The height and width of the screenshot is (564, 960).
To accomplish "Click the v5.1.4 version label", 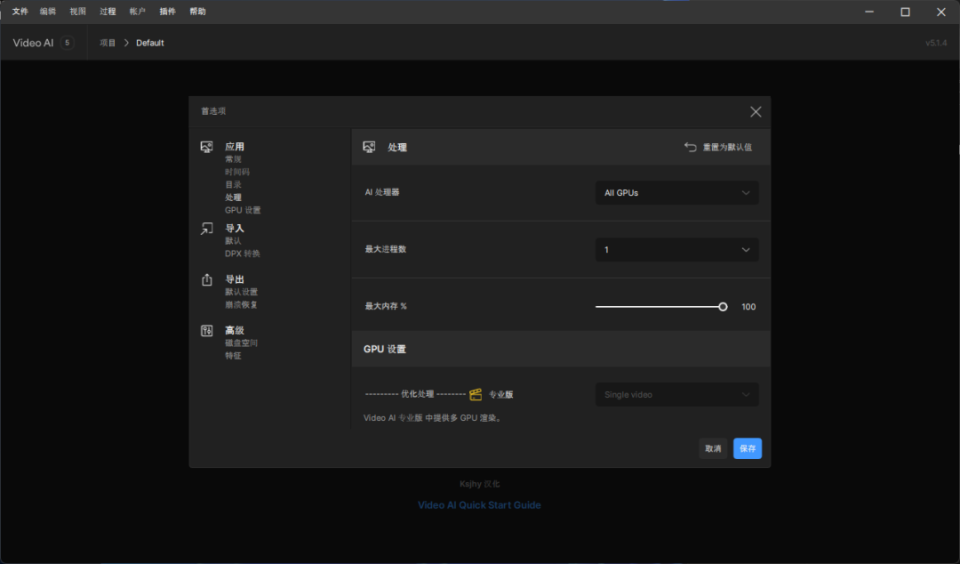I will tap(936, 43).
